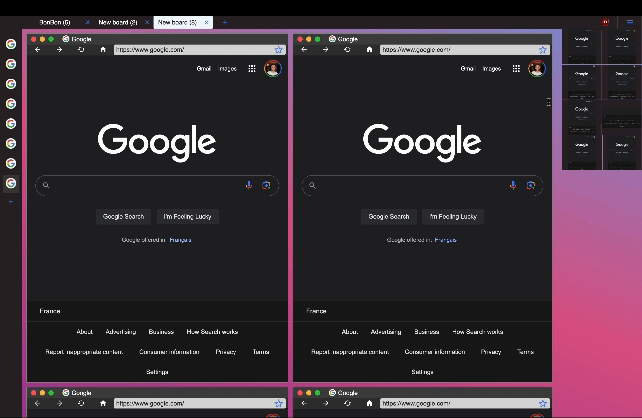Bookmark star in bottom-left window address bar
Screen dimensions: 642x418
pos(278,403)
